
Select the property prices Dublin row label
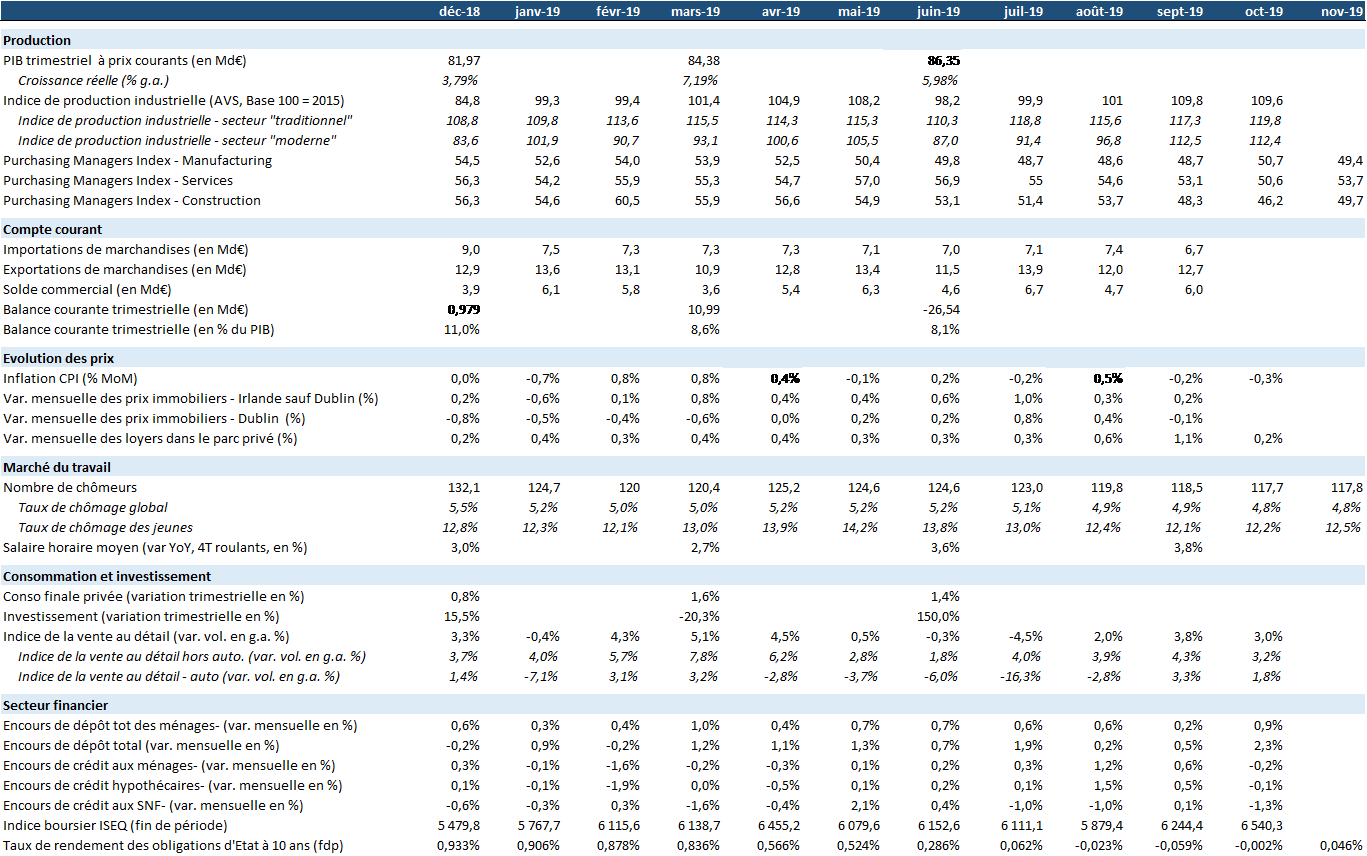154,418
